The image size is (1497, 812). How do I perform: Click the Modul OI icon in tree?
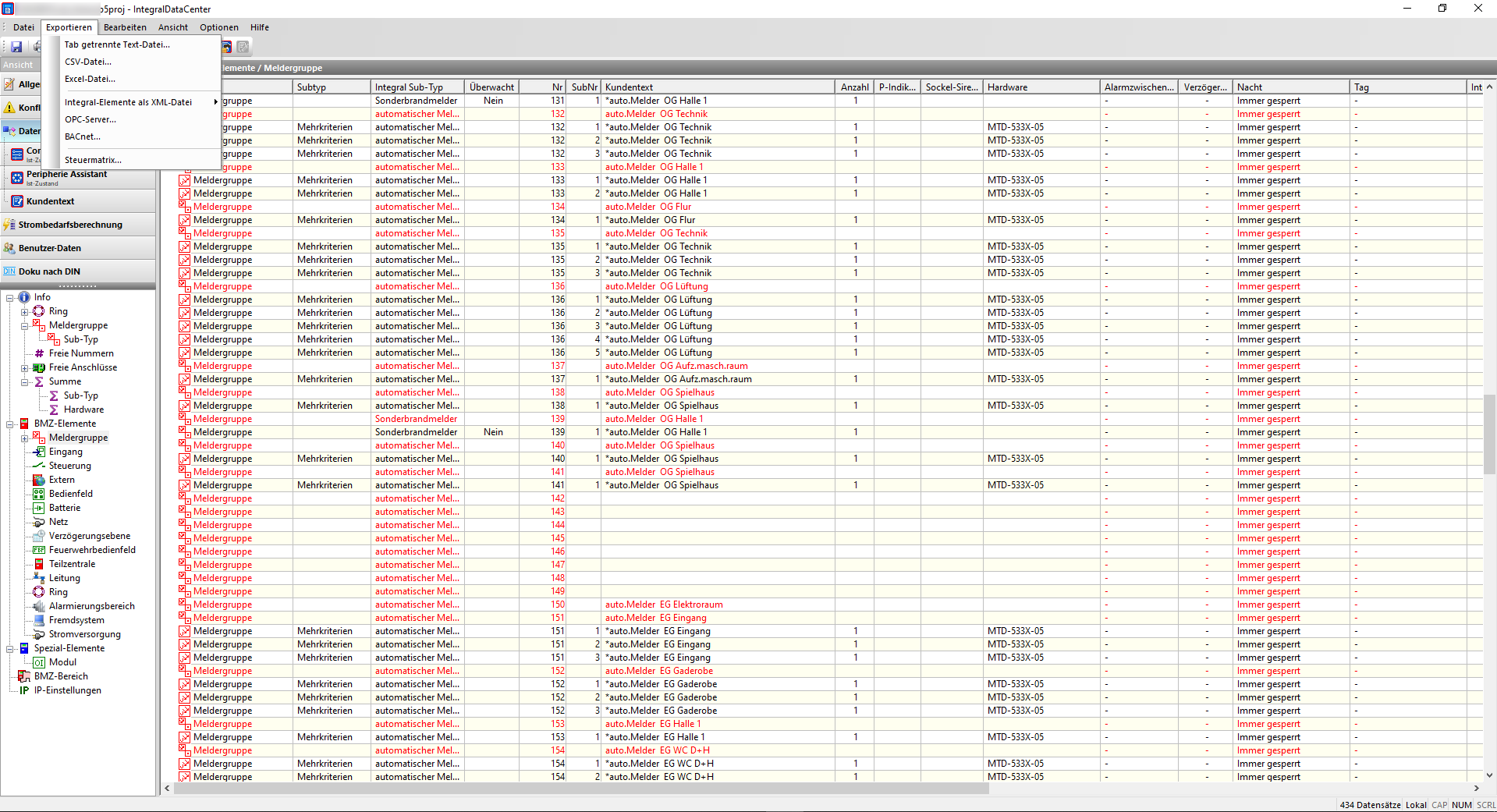[x=39, y=662]
